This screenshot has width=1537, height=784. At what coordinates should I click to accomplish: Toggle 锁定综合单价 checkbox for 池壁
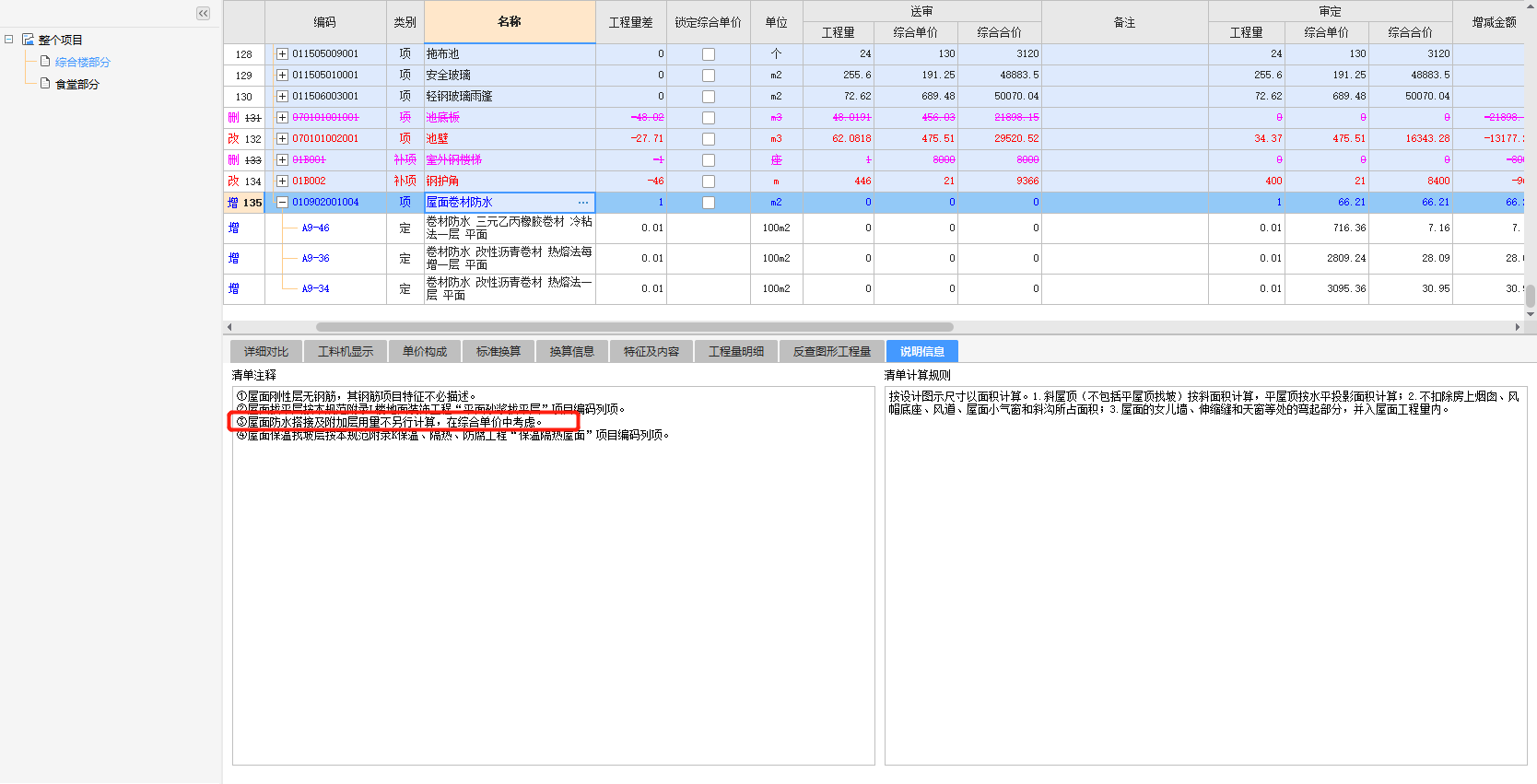click(x=709, y=139)
